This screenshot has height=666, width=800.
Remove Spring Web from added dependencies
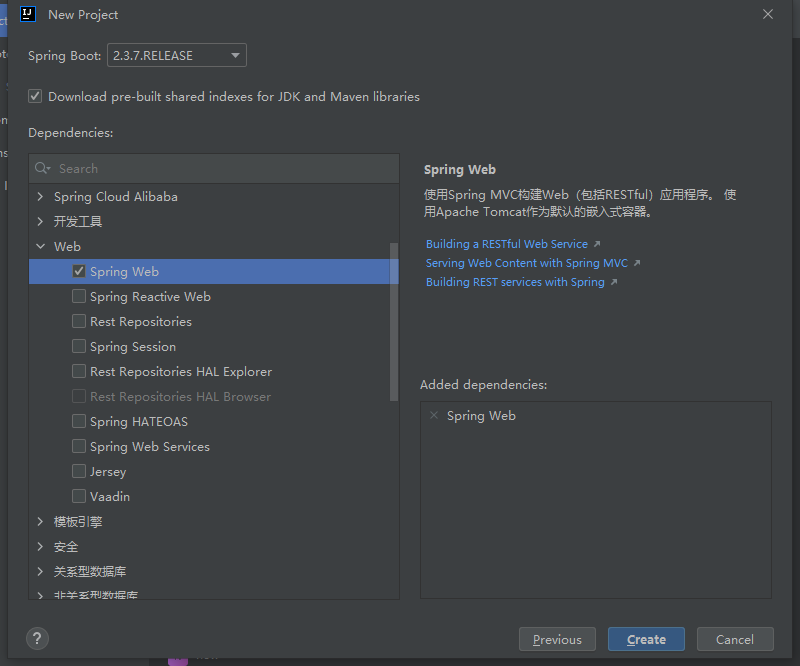(434, 415)
